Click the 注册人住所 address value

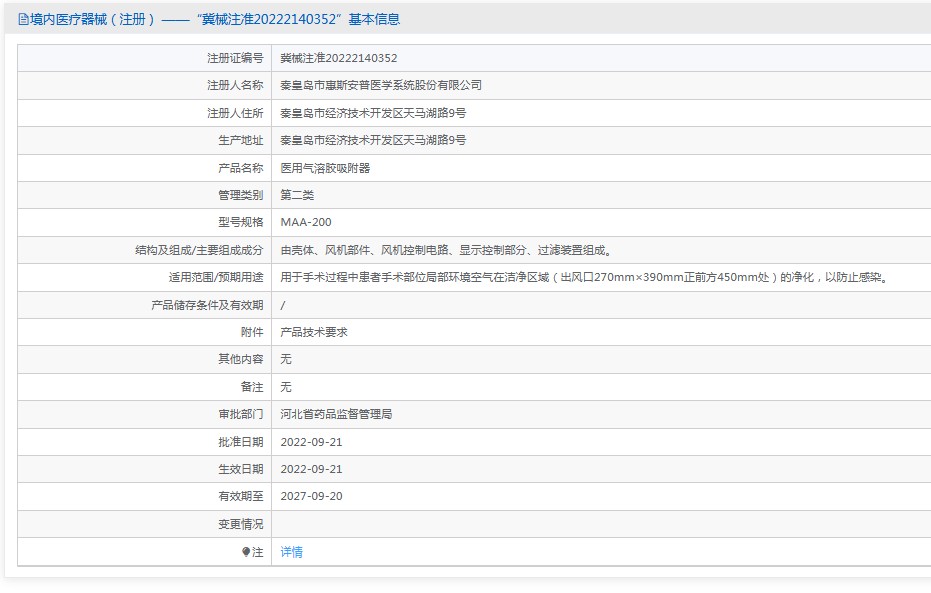373,113
